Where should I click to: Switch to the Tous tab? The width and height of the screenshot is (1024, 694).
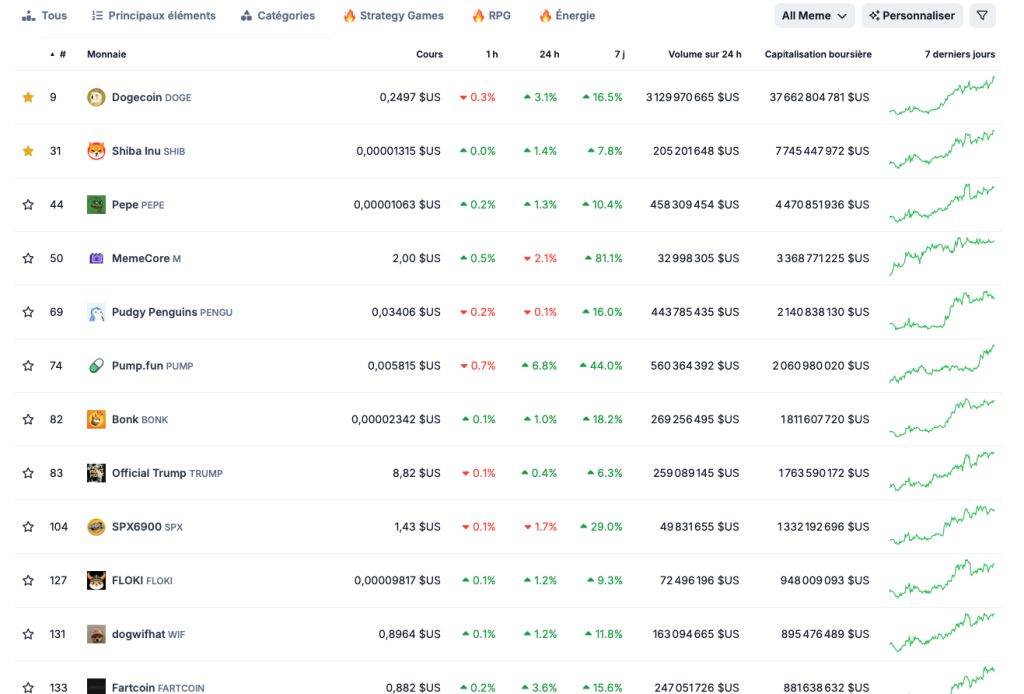pos(44,16)
